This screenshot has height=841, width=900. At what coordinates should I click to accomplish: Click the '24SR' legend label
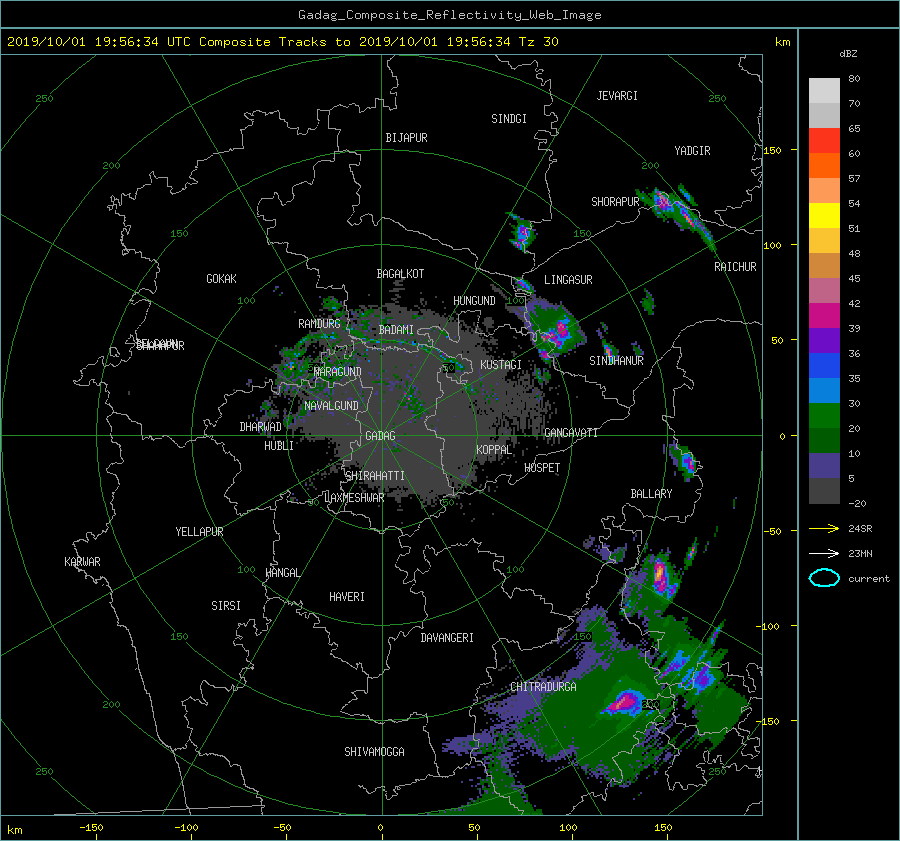tap(860, 529)
